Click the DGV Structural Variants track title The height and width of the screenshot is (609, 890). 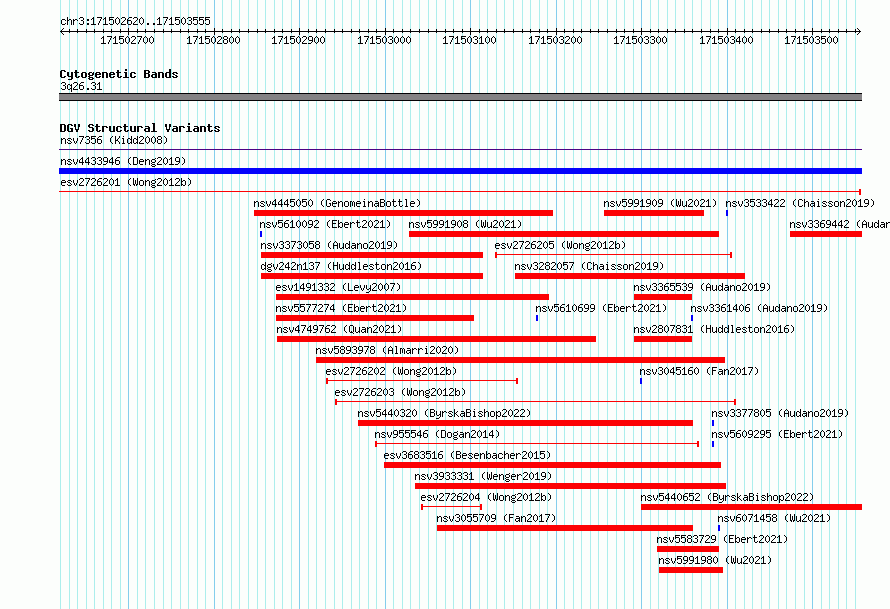pos(140,128)
